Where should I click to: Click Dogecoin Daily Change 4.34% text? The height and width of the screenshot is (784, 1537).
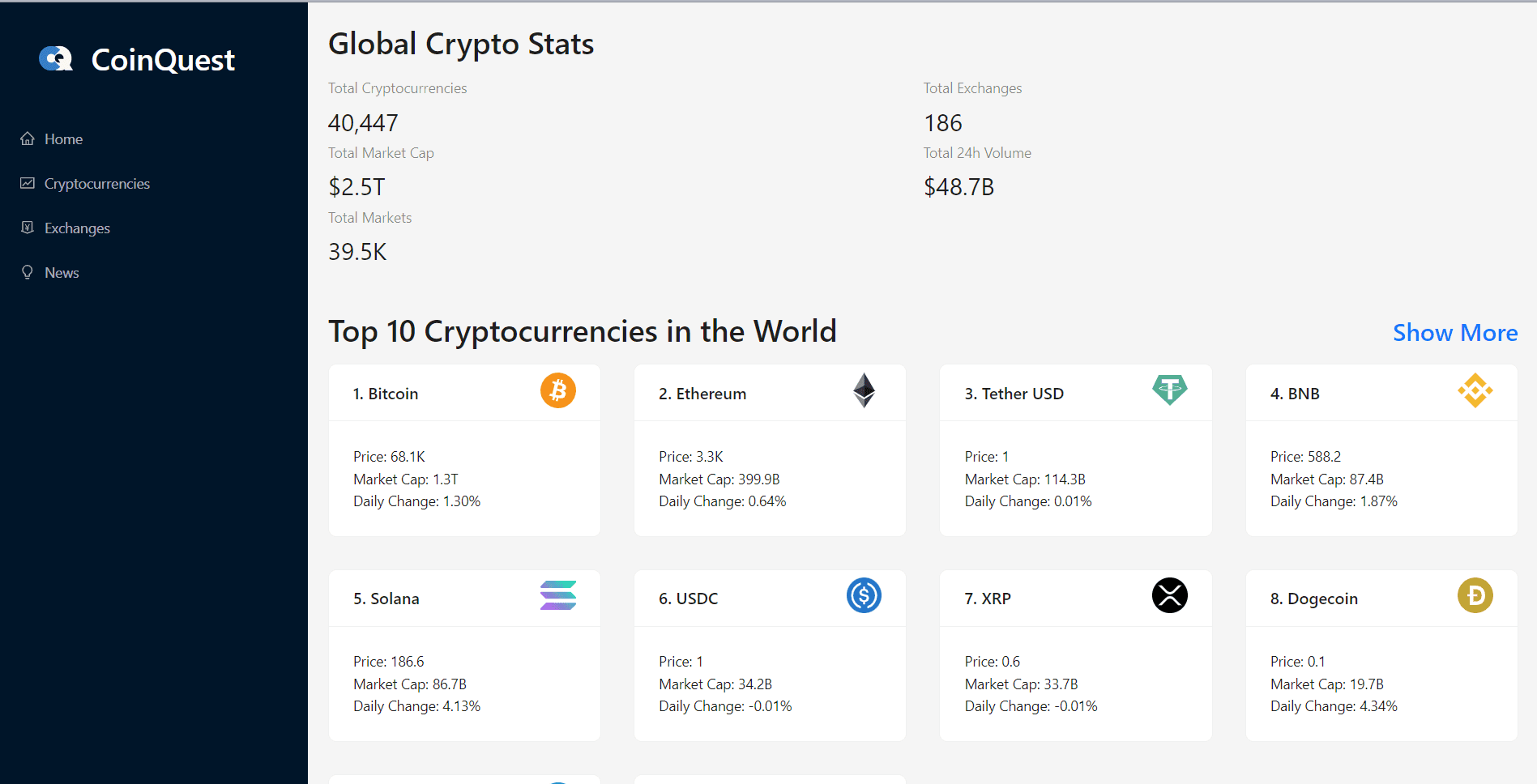click(1334, 706)
